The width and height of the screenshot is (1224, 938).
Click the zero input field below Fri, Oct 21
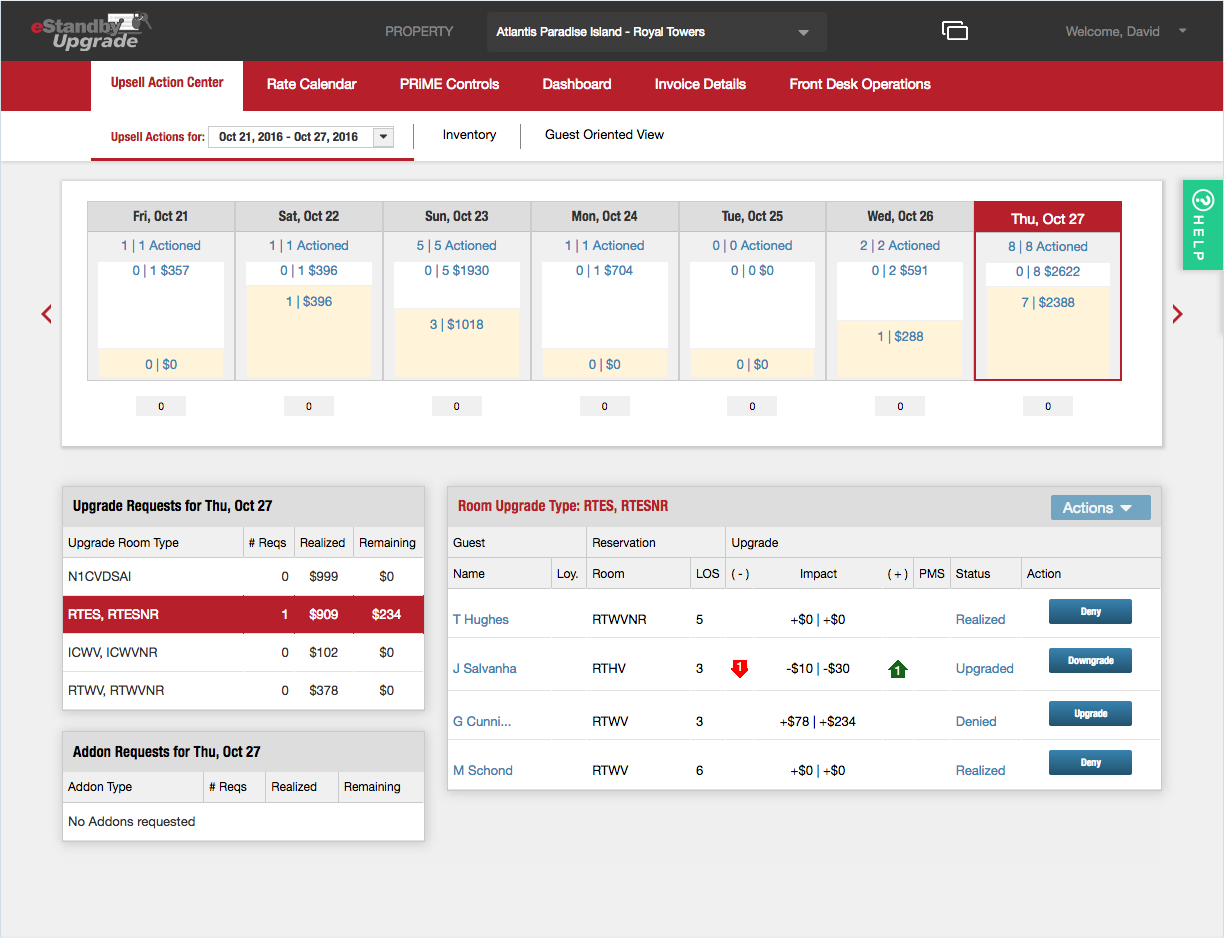(160, 406)
